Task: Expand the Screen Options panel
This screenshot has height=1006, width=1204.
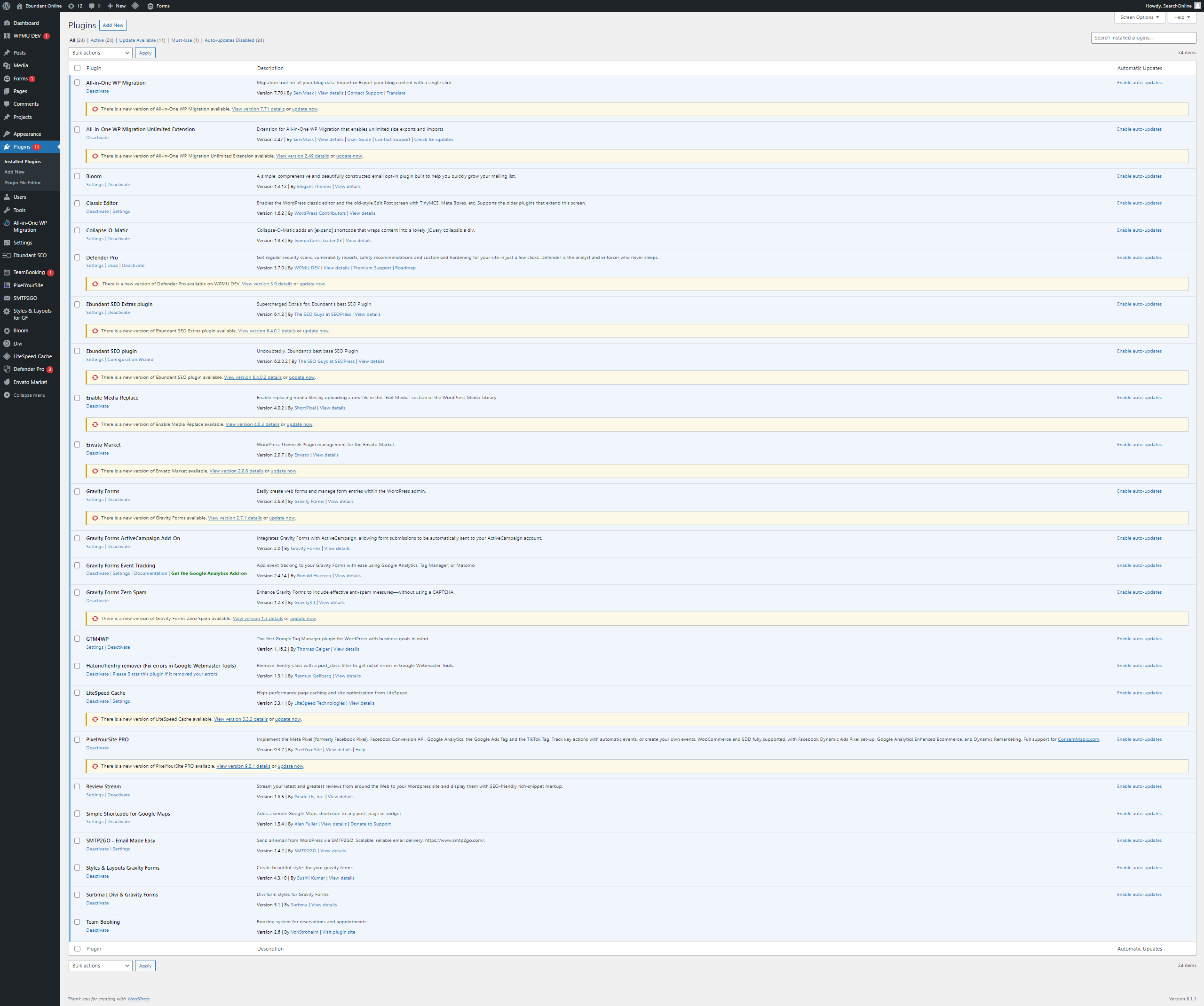Action: tap(1139, 17)
